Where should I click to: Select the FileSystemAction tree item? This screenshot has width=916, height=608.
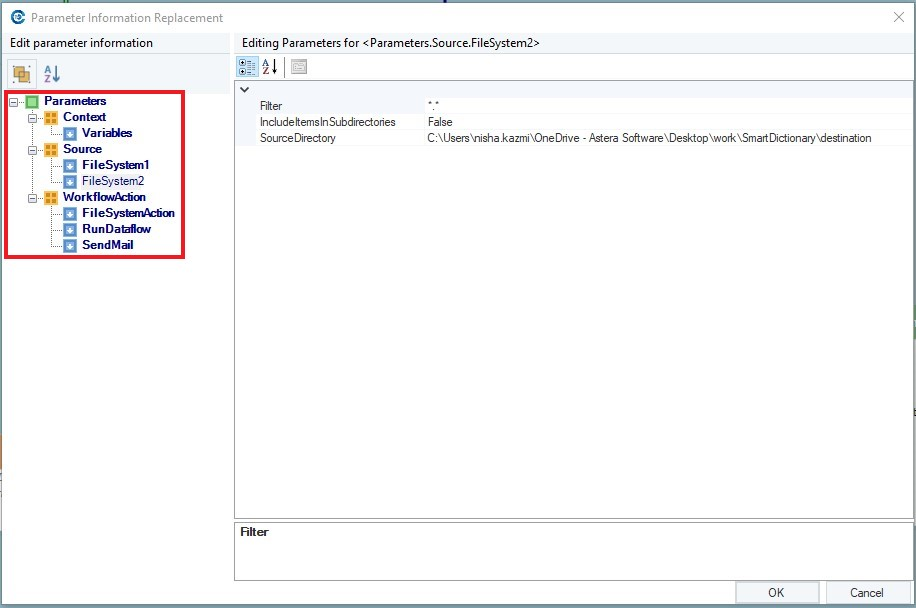128,213
